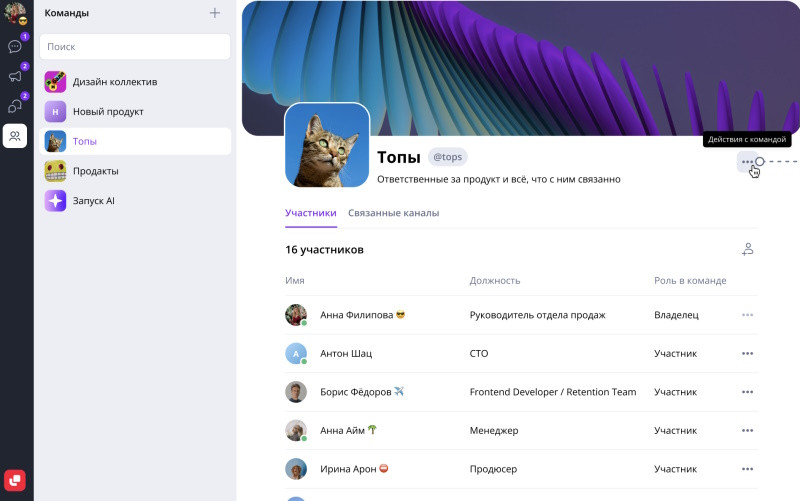Image resolution: width=800 pixels, height=501 pixels.
Task: Click the Продюсер position cell
Action: click(x=493, y=469)
